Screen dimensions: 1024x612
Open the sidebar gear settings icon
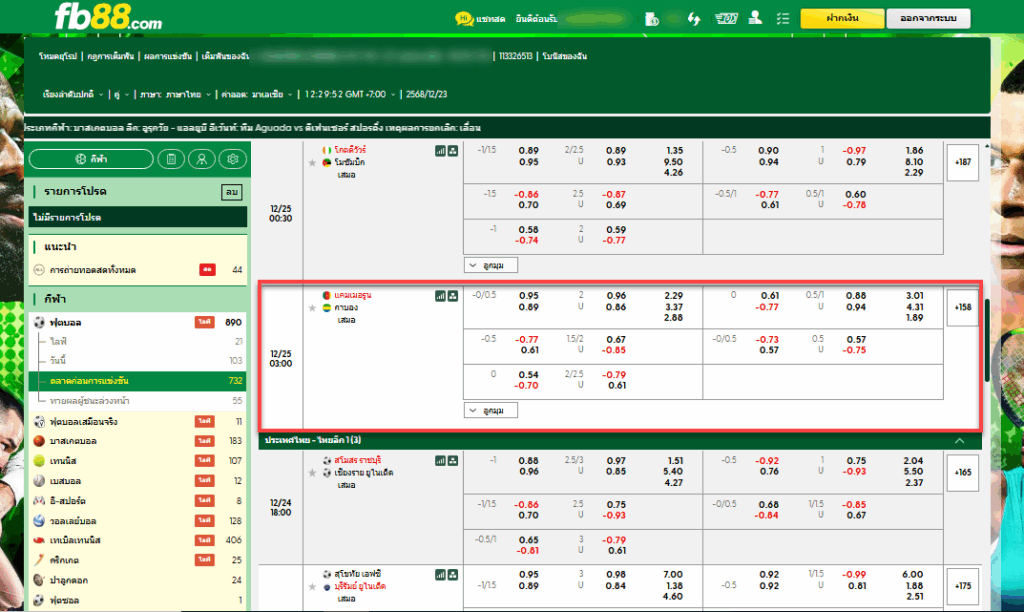(x=232, y=159)
